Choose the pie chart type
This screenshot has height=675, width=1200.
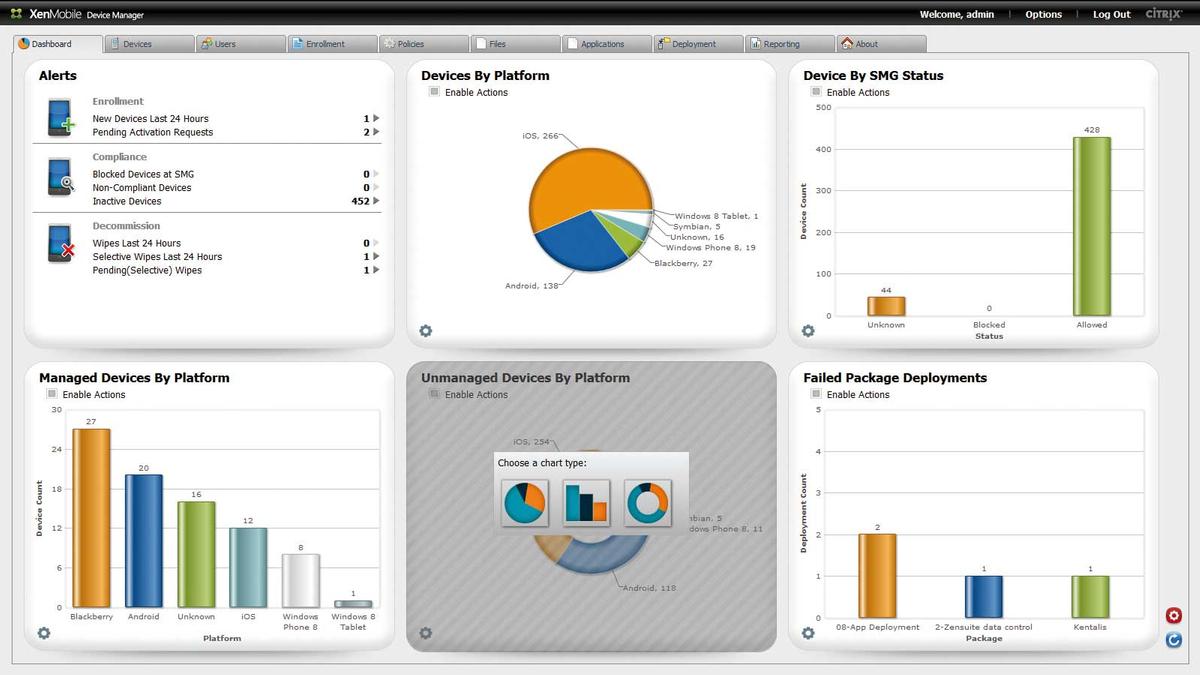pyautogui.click(x=525, y=503)
